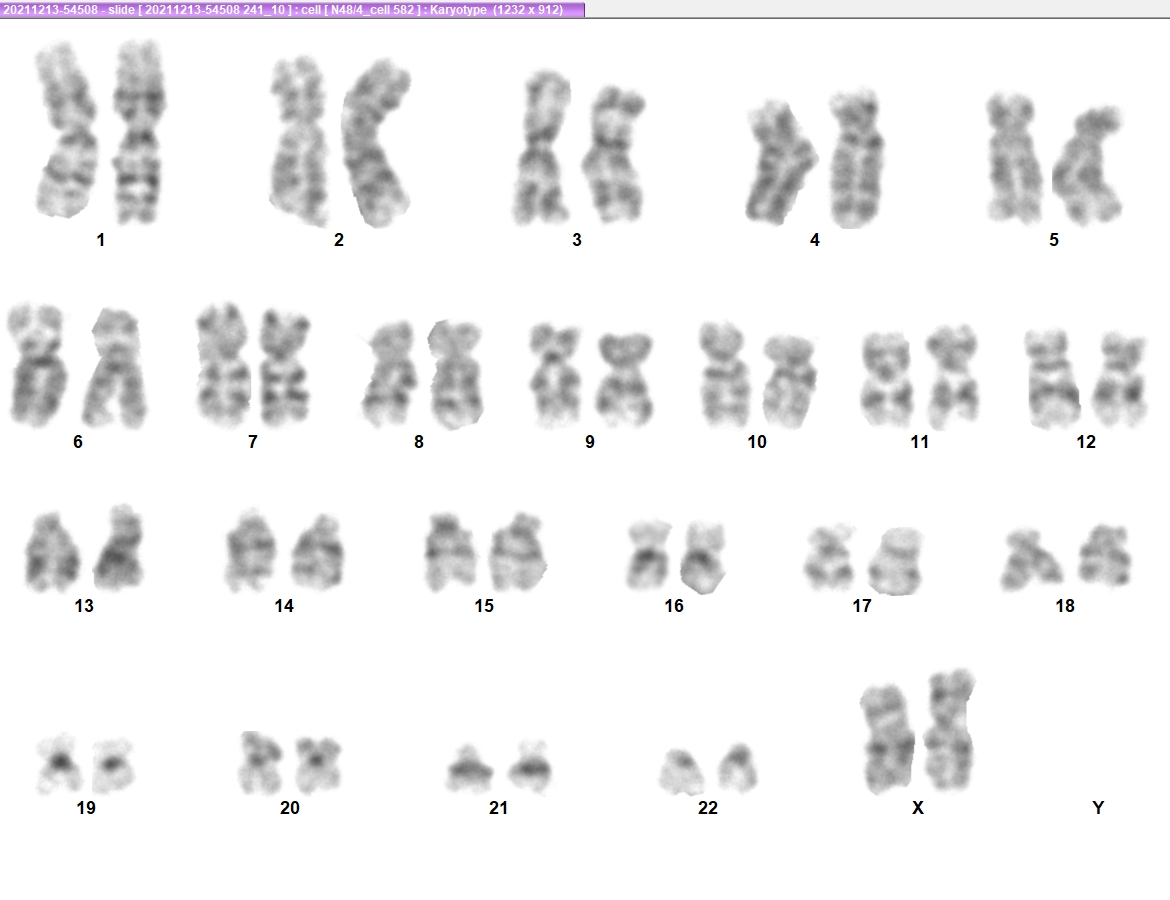
Task: Pick the left homolog of chromosome 21
Action: point(469,769)
